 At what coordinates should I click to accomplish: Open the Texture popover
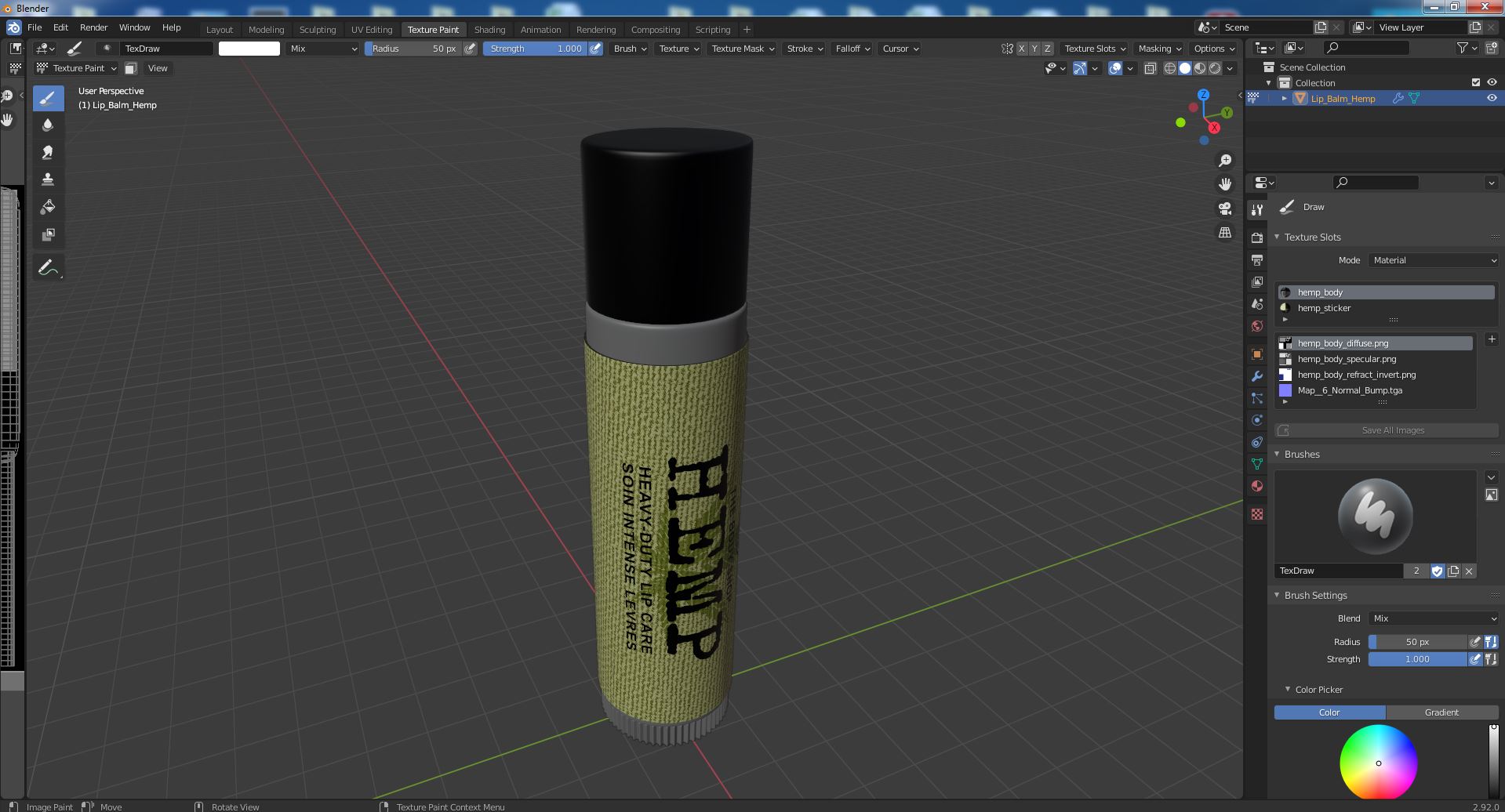tap(679, 49)
